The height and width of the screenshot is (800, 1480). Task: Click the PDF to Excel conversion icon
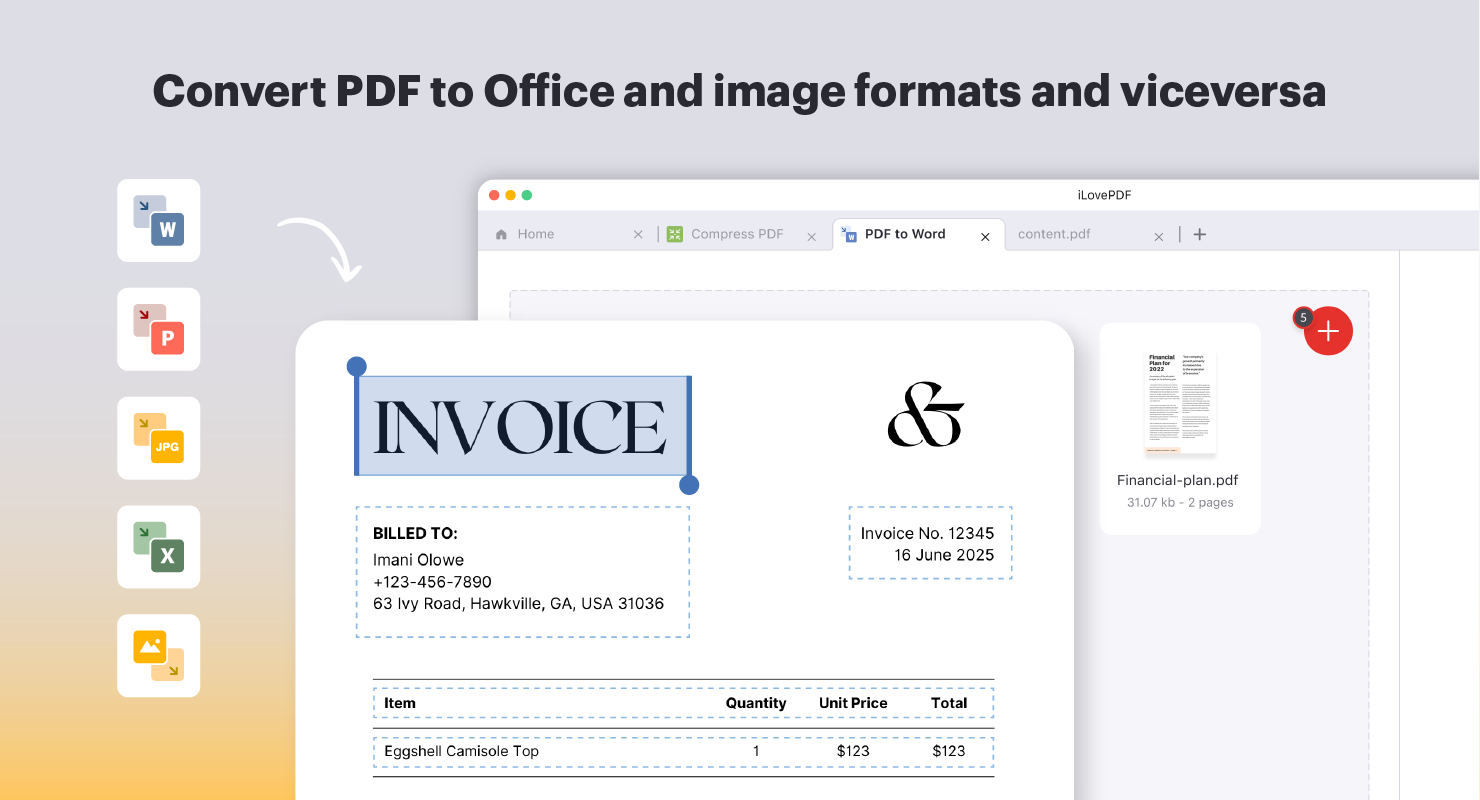pos(158,547)
